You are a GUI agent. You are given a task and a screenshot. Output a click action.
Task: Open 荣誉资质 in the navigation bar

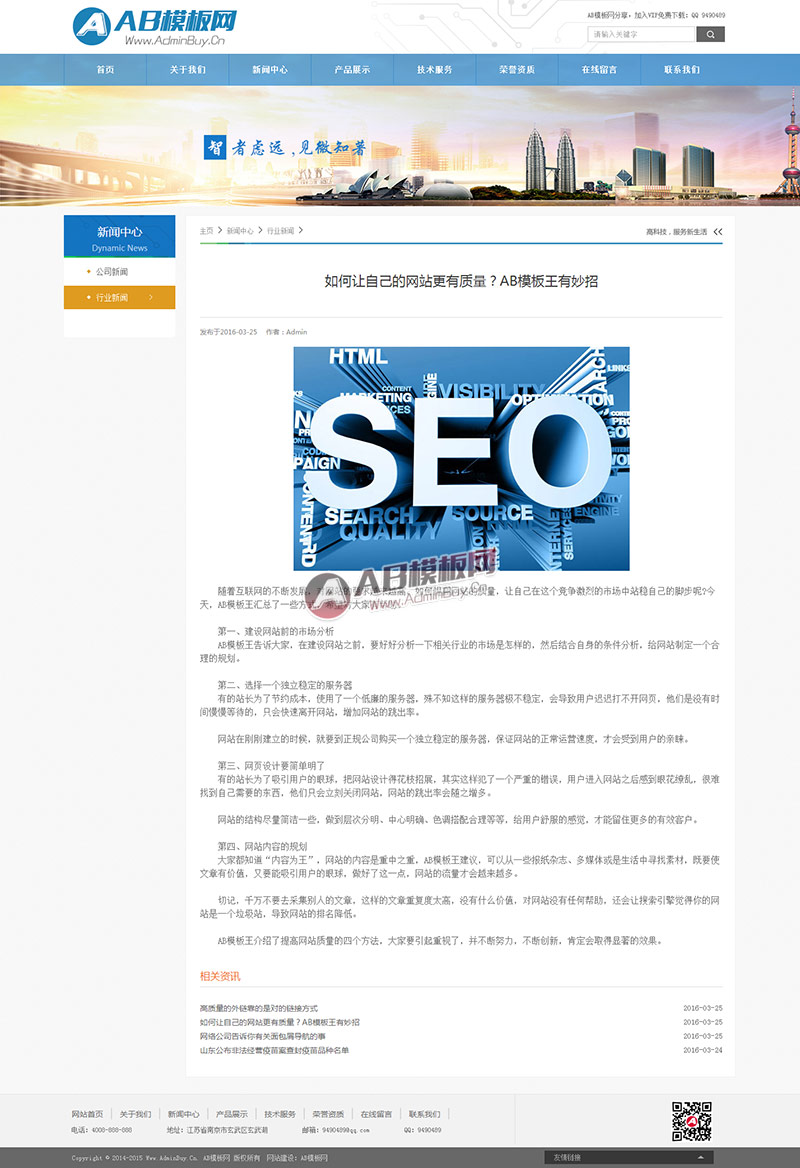pyautogui.click(x=517, y=69)
